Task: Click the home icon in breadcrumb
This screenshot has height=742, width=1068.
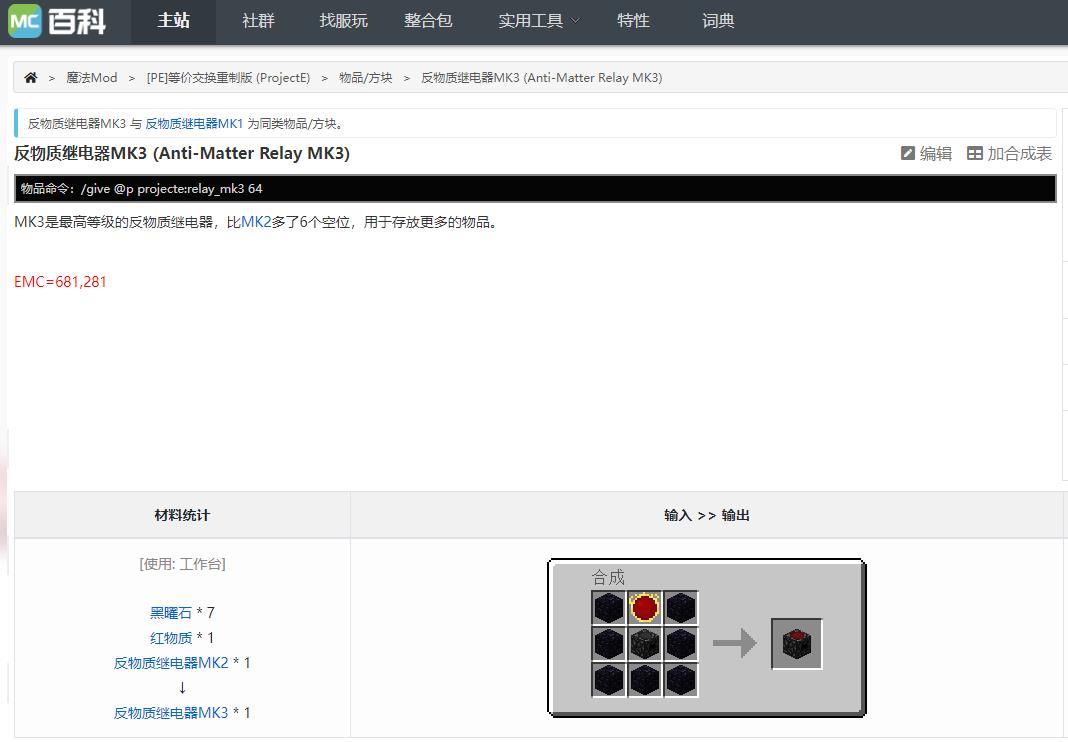Action: (x=31, y=78)
